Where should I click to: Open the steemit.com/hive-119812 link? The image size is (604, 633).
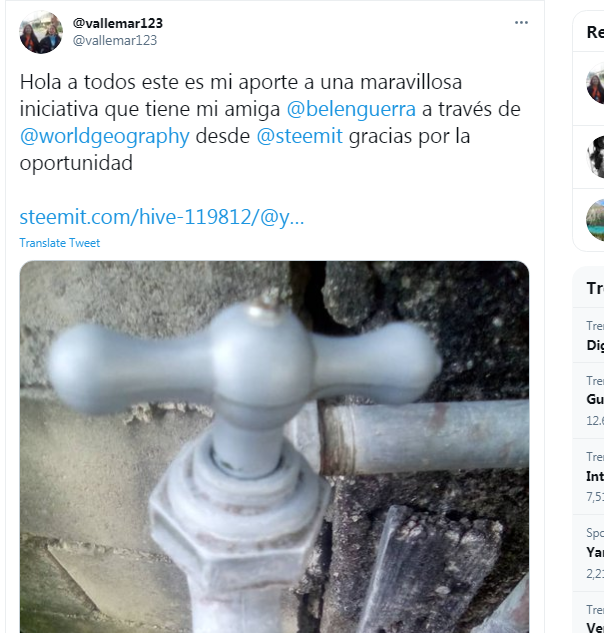[x=161, y=217]
